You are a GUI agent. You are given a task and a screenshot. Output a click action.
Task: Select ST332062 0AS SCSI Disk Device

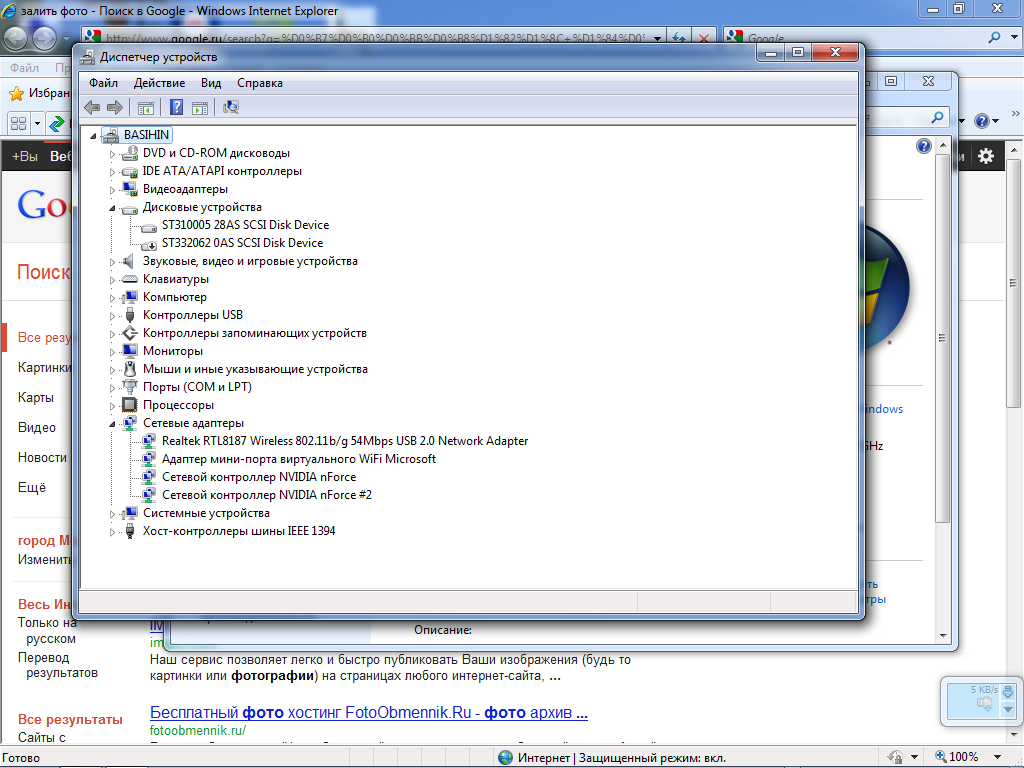pos(242,243)
